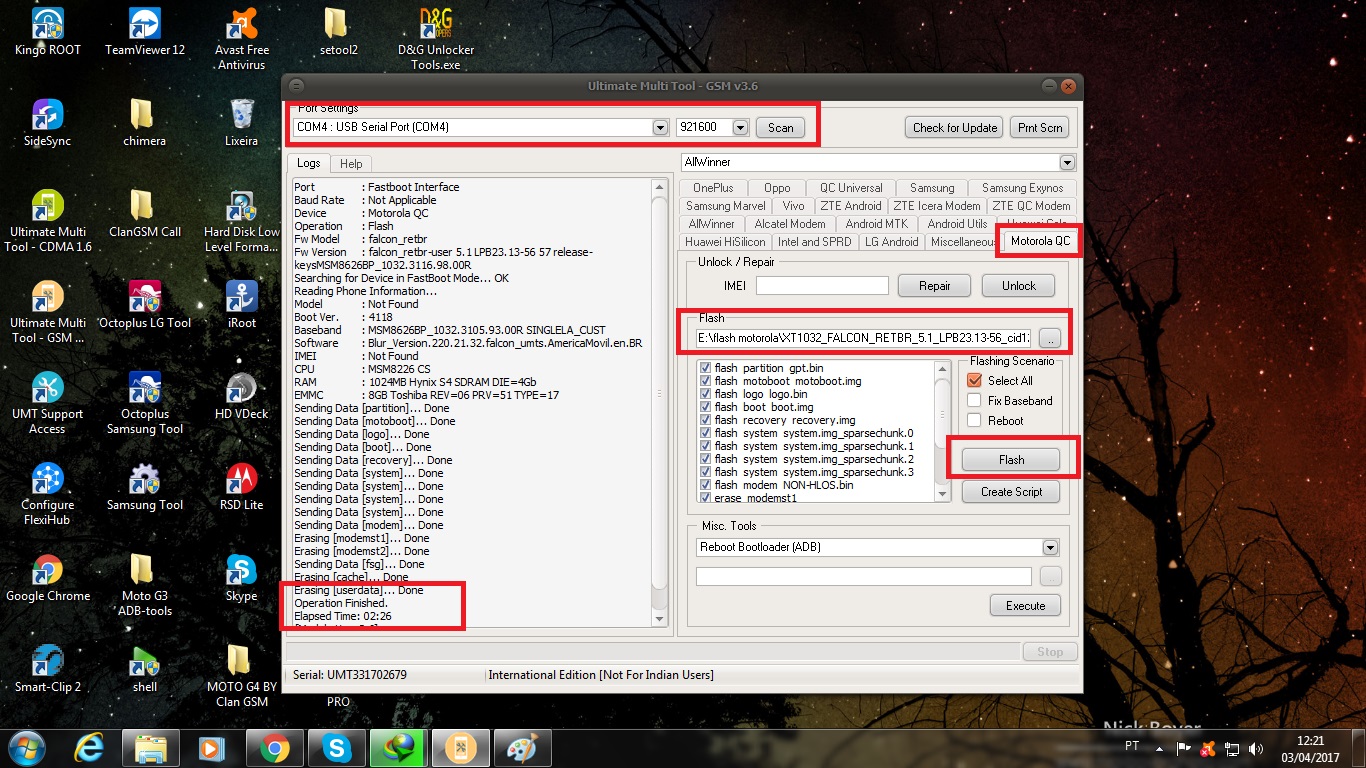Click Execute in Misc. Tools

[1025, 605]
